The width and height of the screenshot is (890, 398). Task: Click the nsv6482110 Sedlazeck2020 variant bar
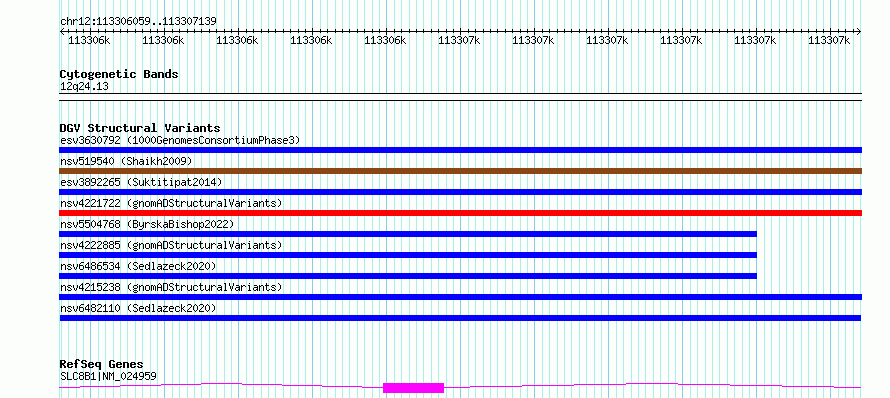click(460, 318)
